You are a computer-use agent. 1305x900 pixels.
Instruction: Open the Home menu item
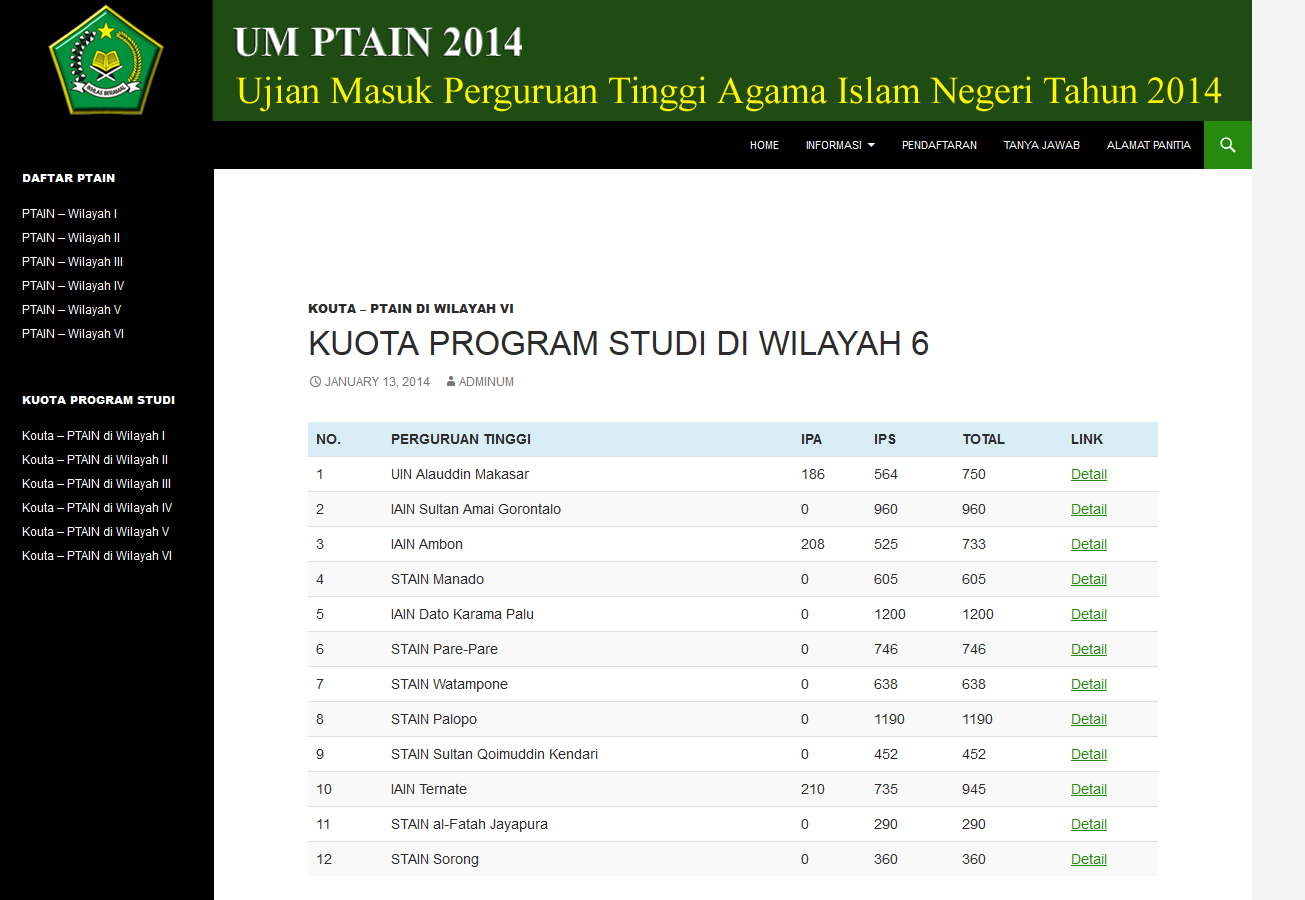(764, 145)
